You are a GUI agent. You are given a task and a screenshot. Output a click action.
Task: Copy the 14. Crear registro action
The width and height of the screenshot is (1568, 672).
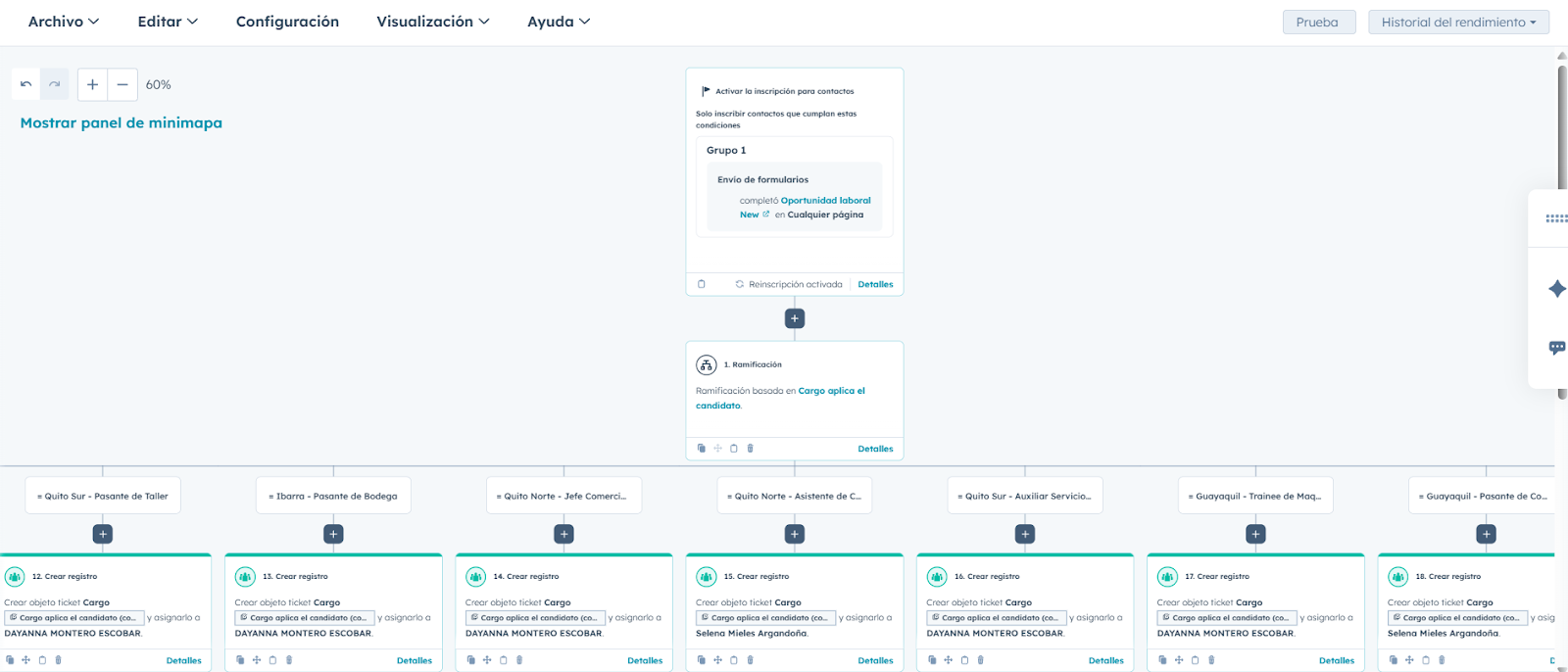click(471, 660)
